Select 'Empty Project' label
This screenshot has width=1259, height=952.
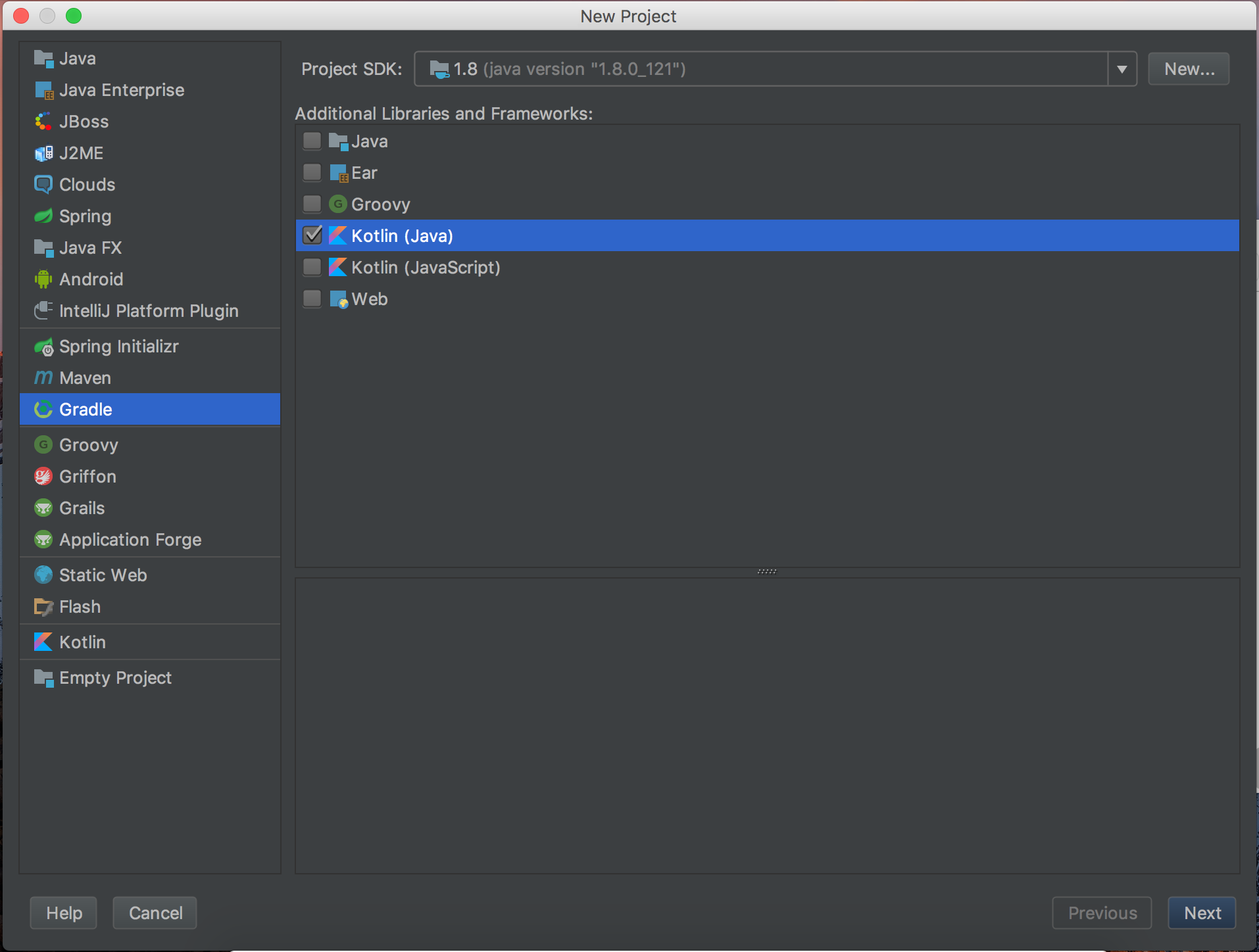(115, 678)
